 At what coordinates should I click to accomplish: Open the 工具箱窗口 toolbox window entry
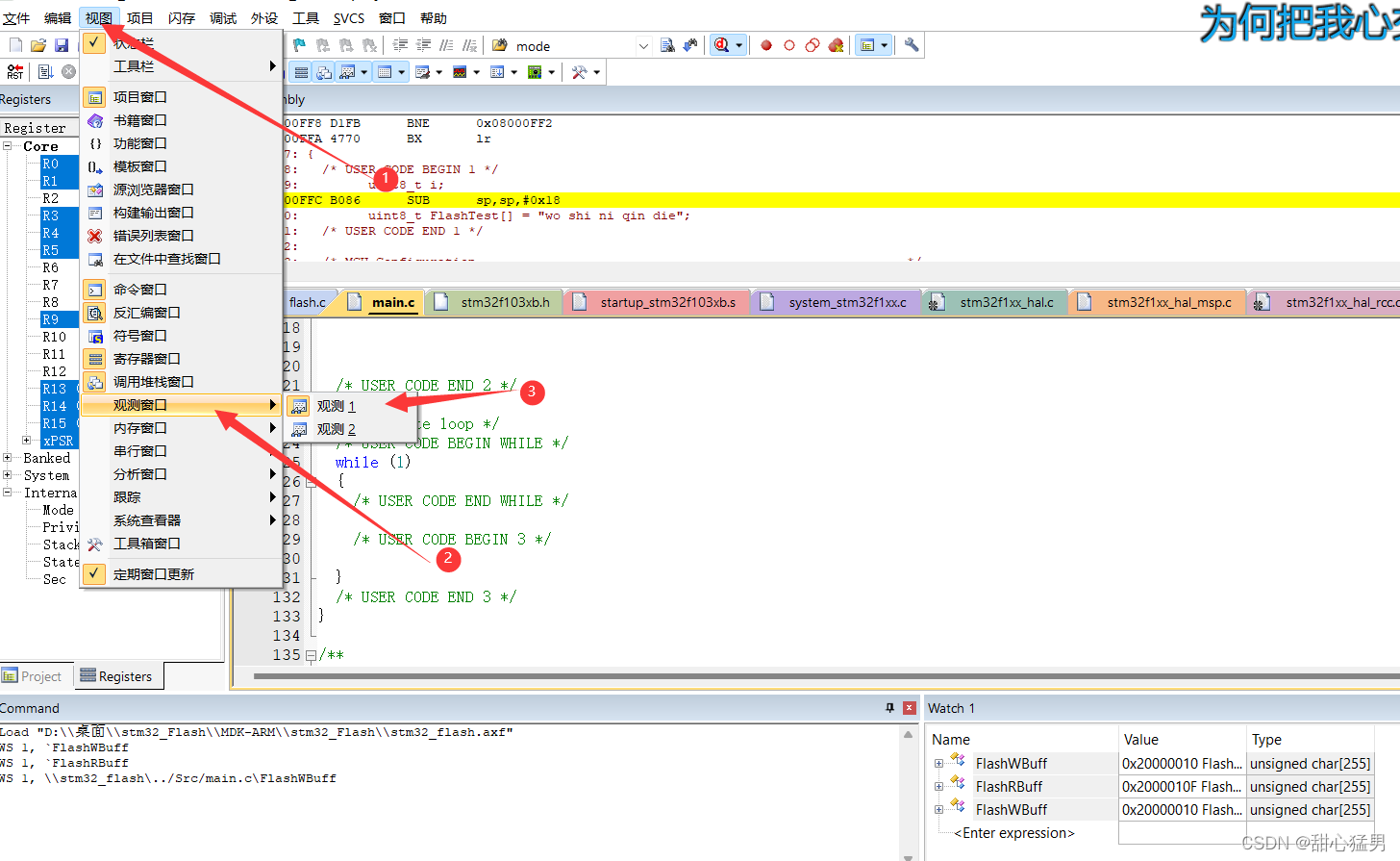[181, 544]
